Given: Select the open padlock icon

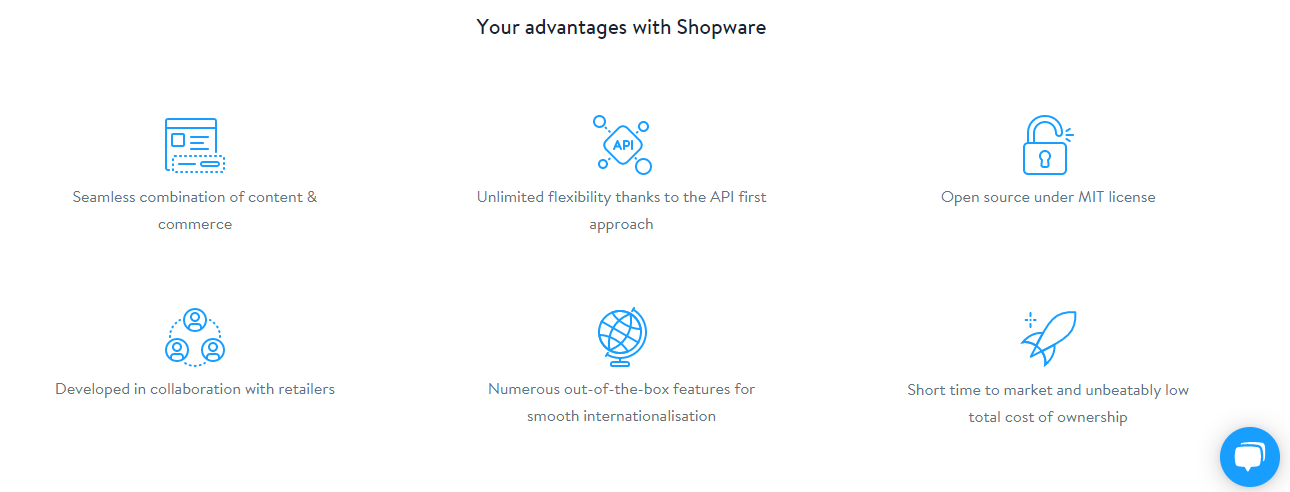Looking at the screenshot, I should tap(1048, 146).
